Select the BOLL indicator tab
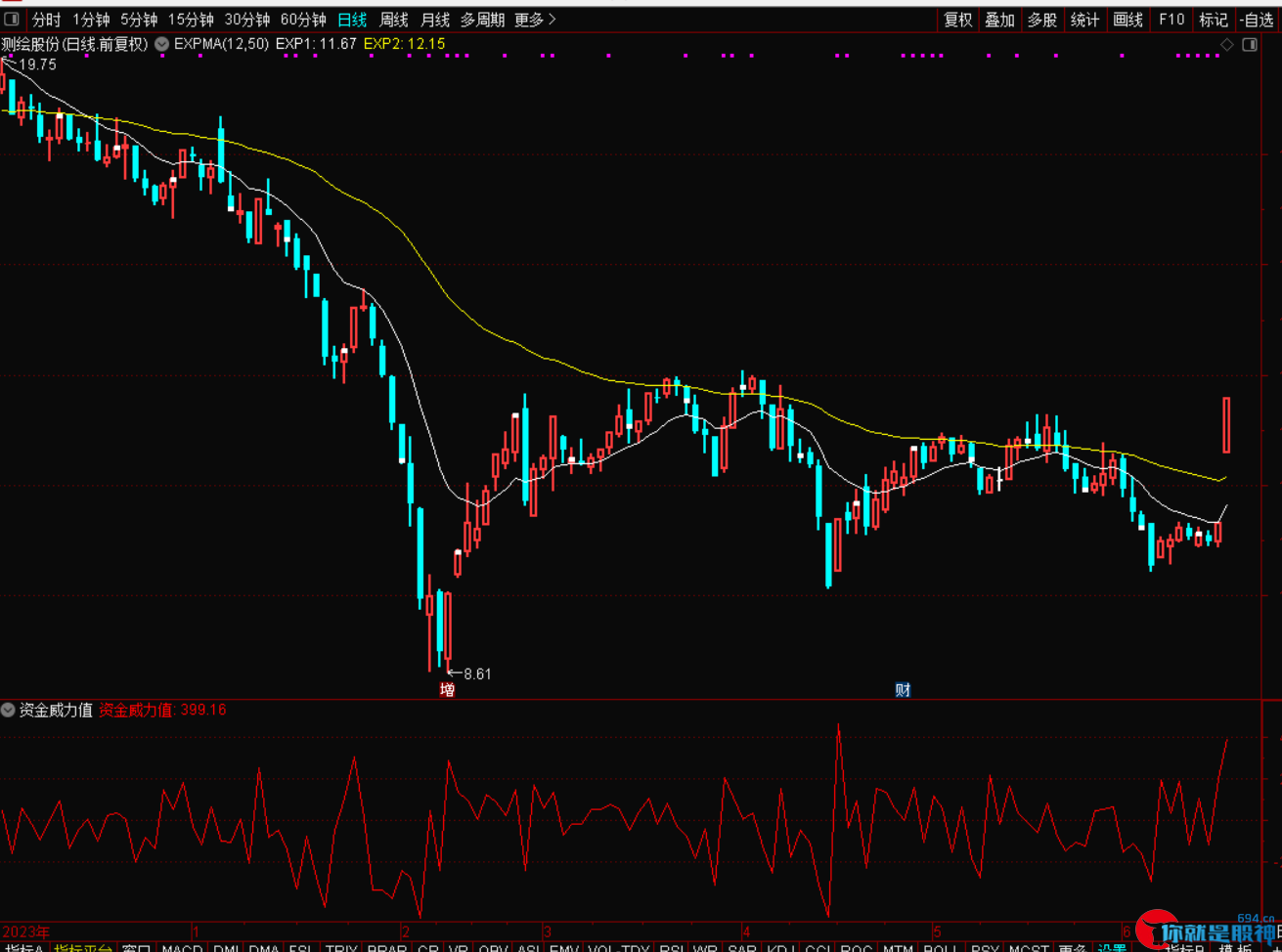 pos(940,948)
